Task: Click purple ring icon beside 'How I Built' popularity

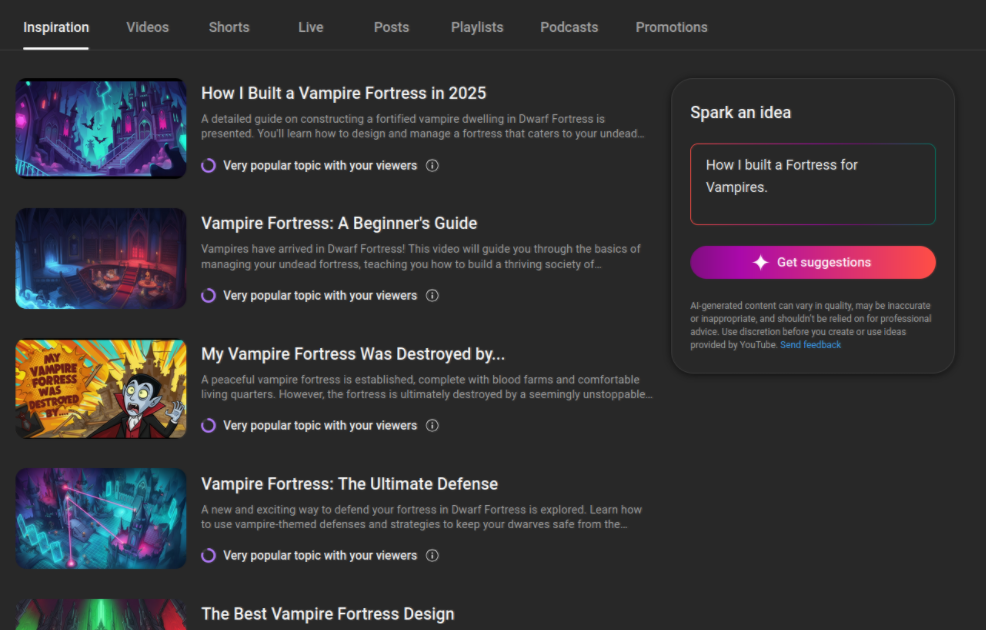Action: (x=209, y=165)
